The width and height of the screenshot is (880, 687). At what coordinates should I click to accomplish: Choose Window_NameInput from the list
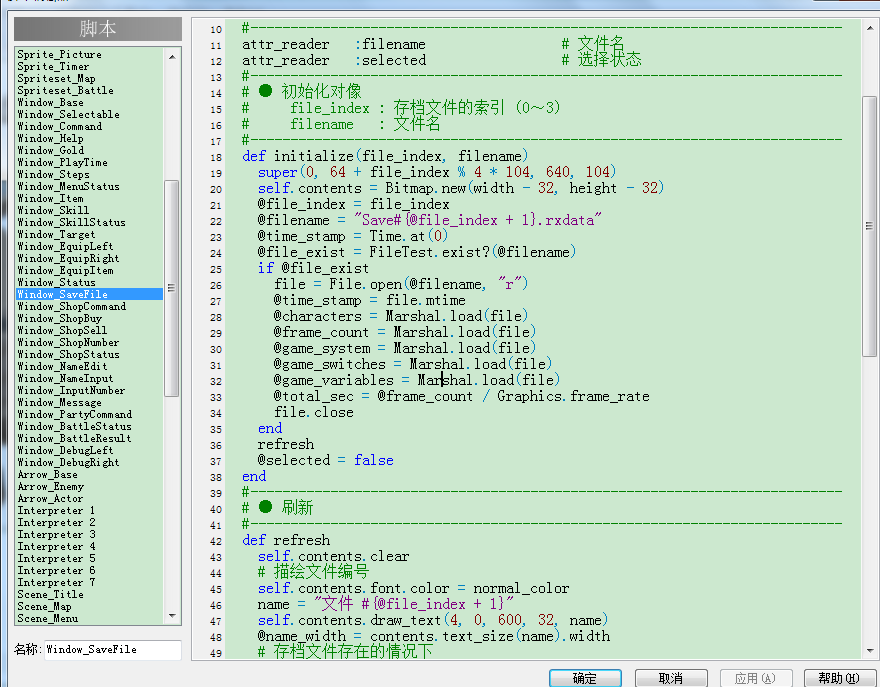pos(65,378)
